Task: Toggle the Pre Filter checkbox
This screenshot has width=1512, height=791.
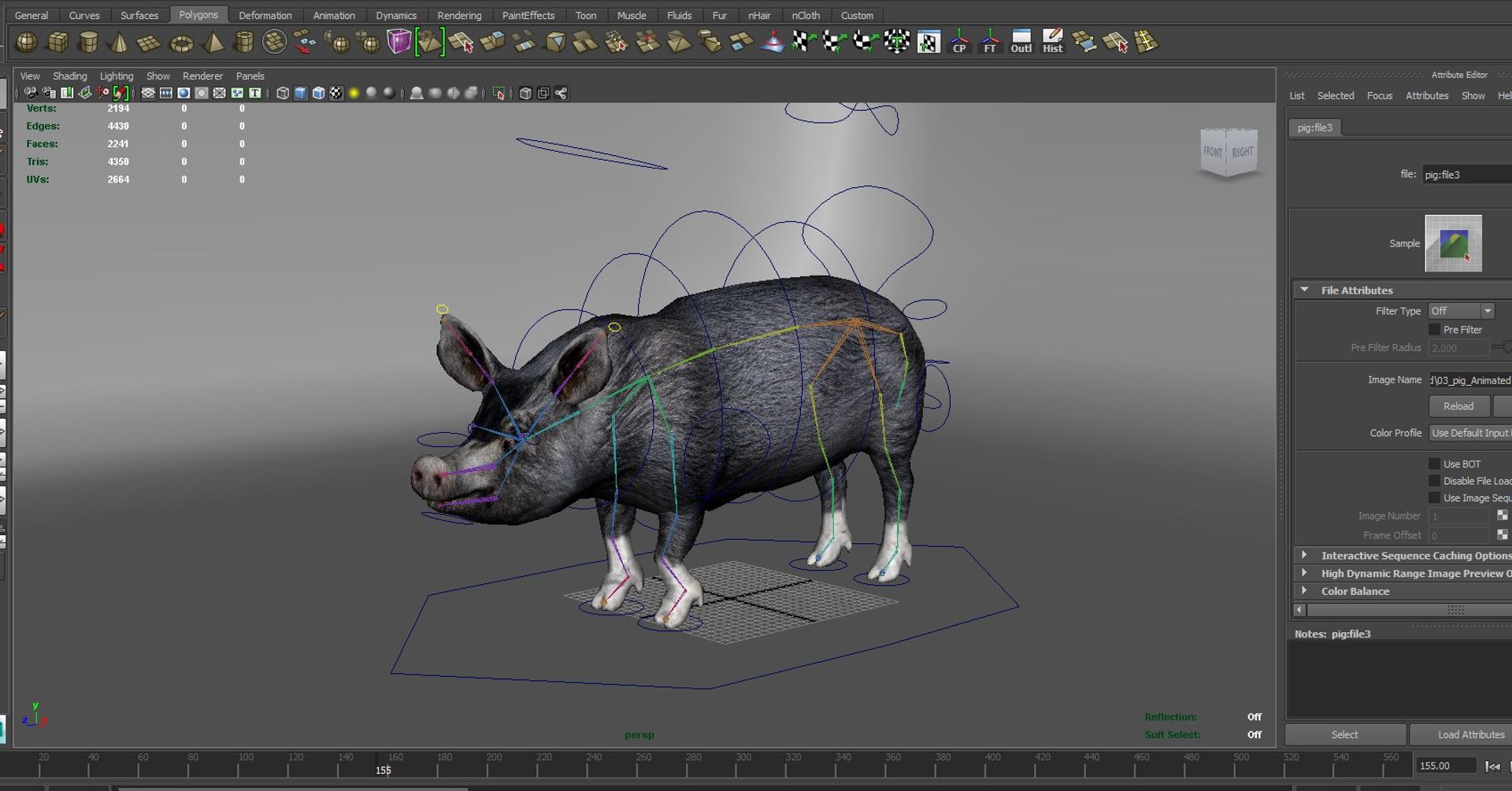Action: pyautogui.click(x=1434, y=330)
